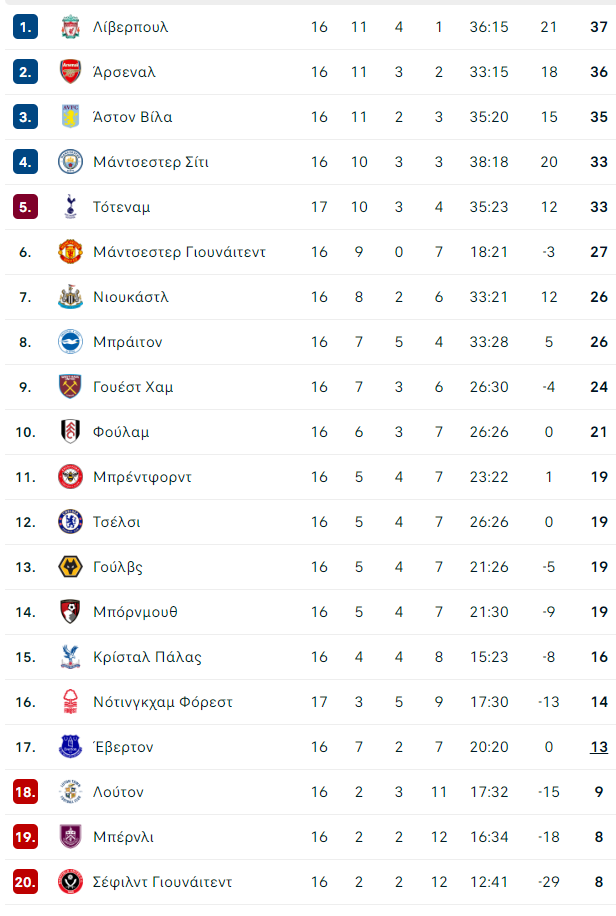This screenshot has height=916, width=616.
Task: Select the Manchester City badge icon
Action: (x=70, y=162)
